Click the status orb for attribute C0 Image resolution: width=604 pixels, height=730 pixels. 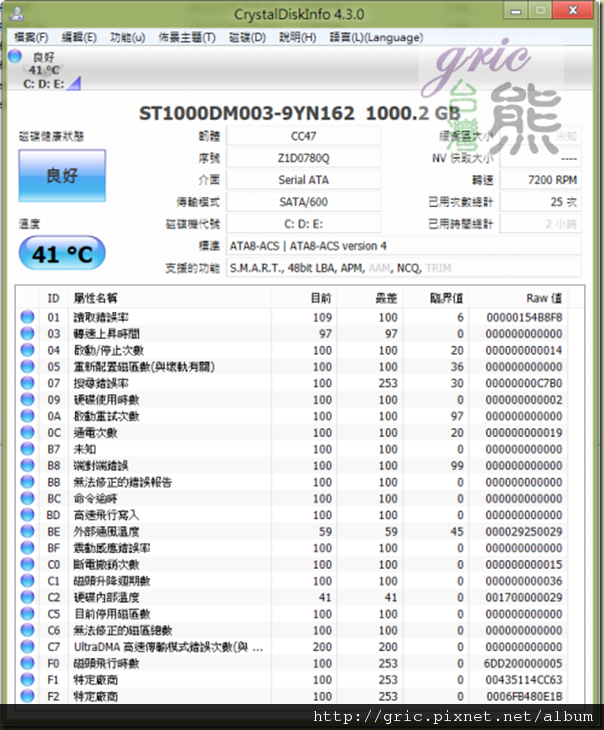click(27, 564)
